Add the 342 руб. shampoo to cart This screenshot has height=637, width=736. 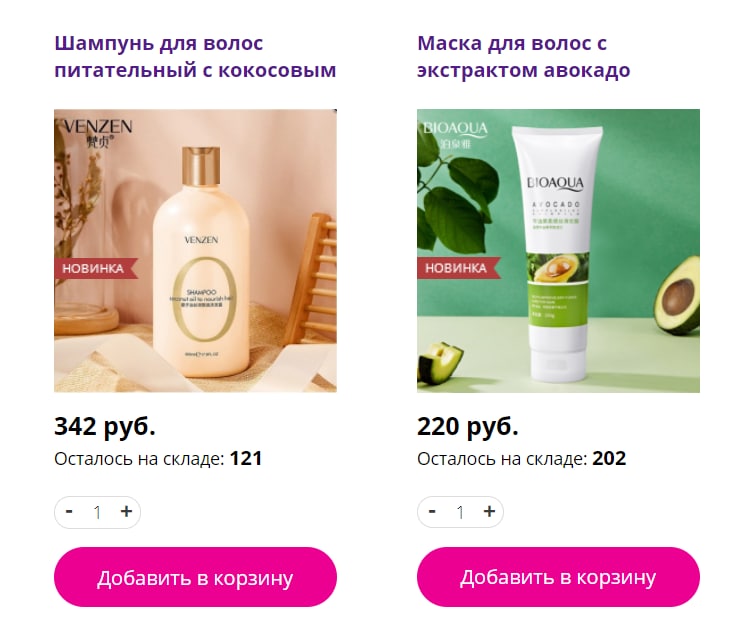(195, 577)
